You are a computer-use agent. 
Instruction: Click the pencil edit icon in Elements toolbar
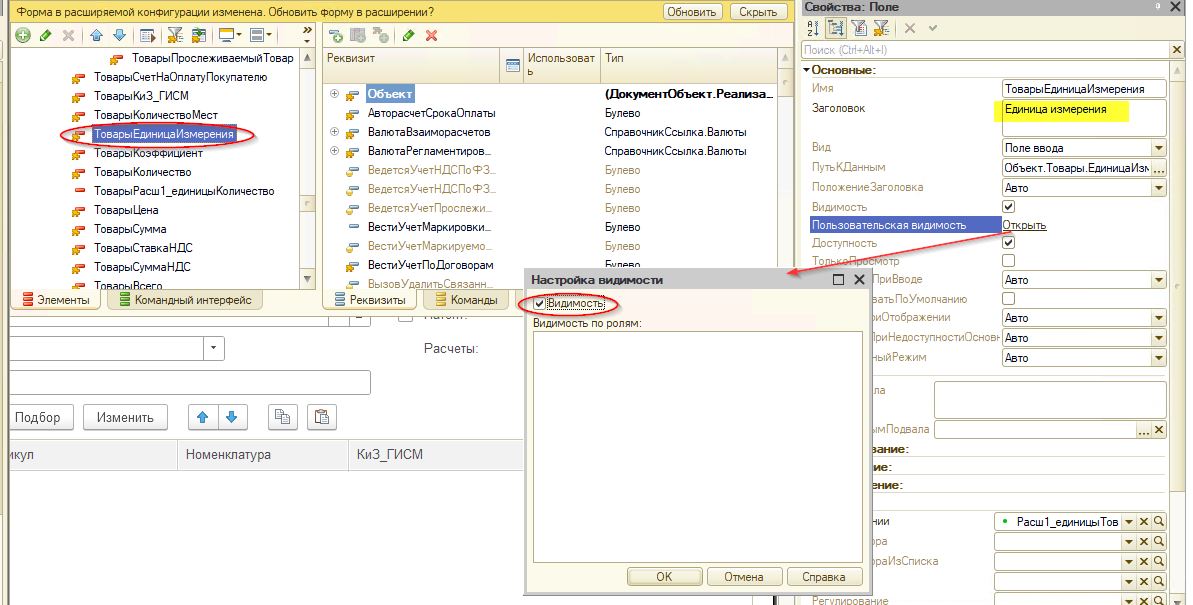click(x=46, y=36)
